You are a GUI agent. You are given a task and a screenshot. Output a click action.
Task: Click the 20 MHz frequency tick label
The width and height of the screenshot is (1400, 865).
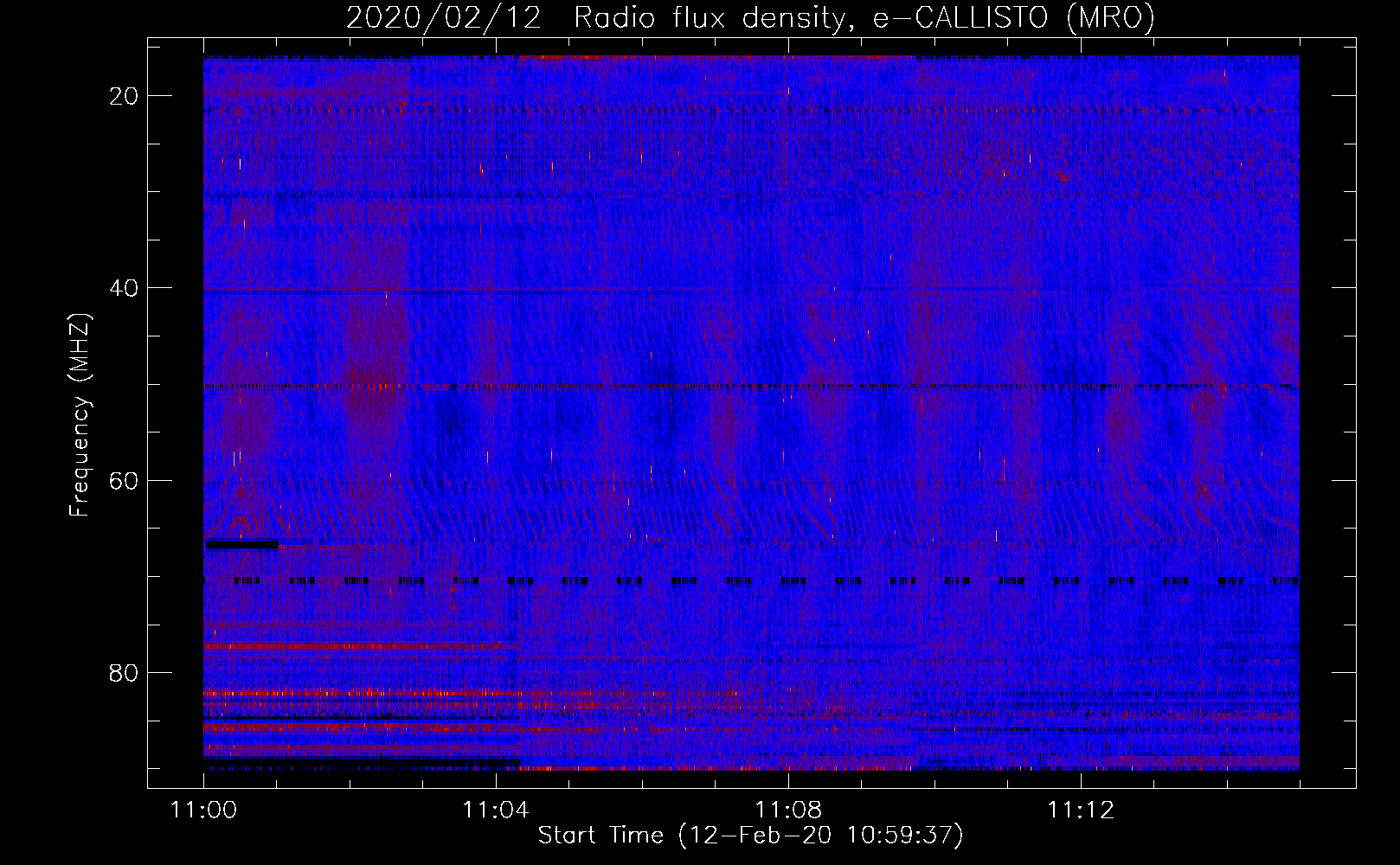125,96
